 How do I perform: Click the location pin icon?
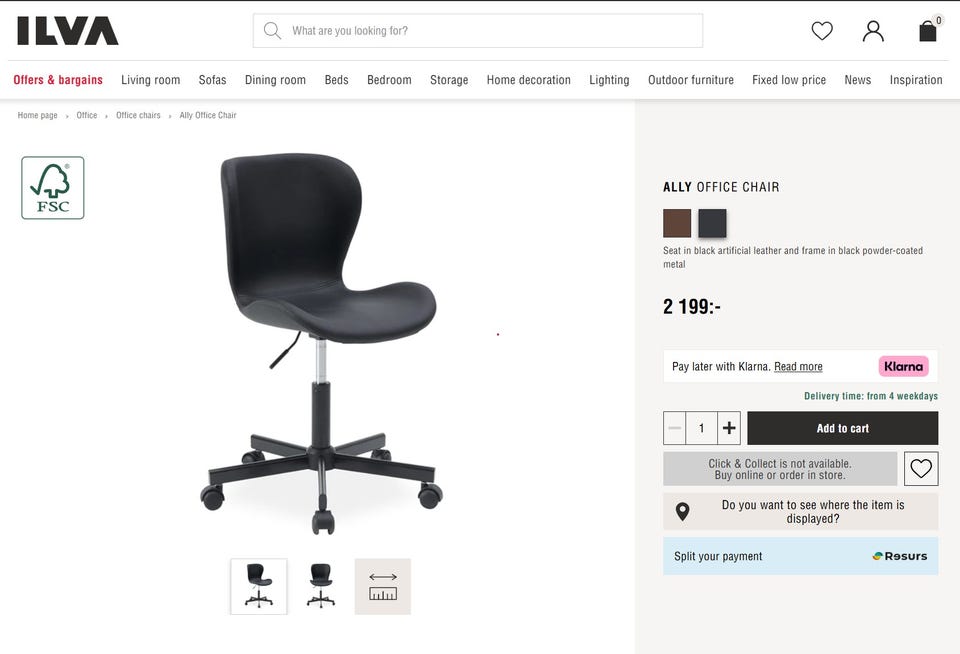tap(683, 511)
